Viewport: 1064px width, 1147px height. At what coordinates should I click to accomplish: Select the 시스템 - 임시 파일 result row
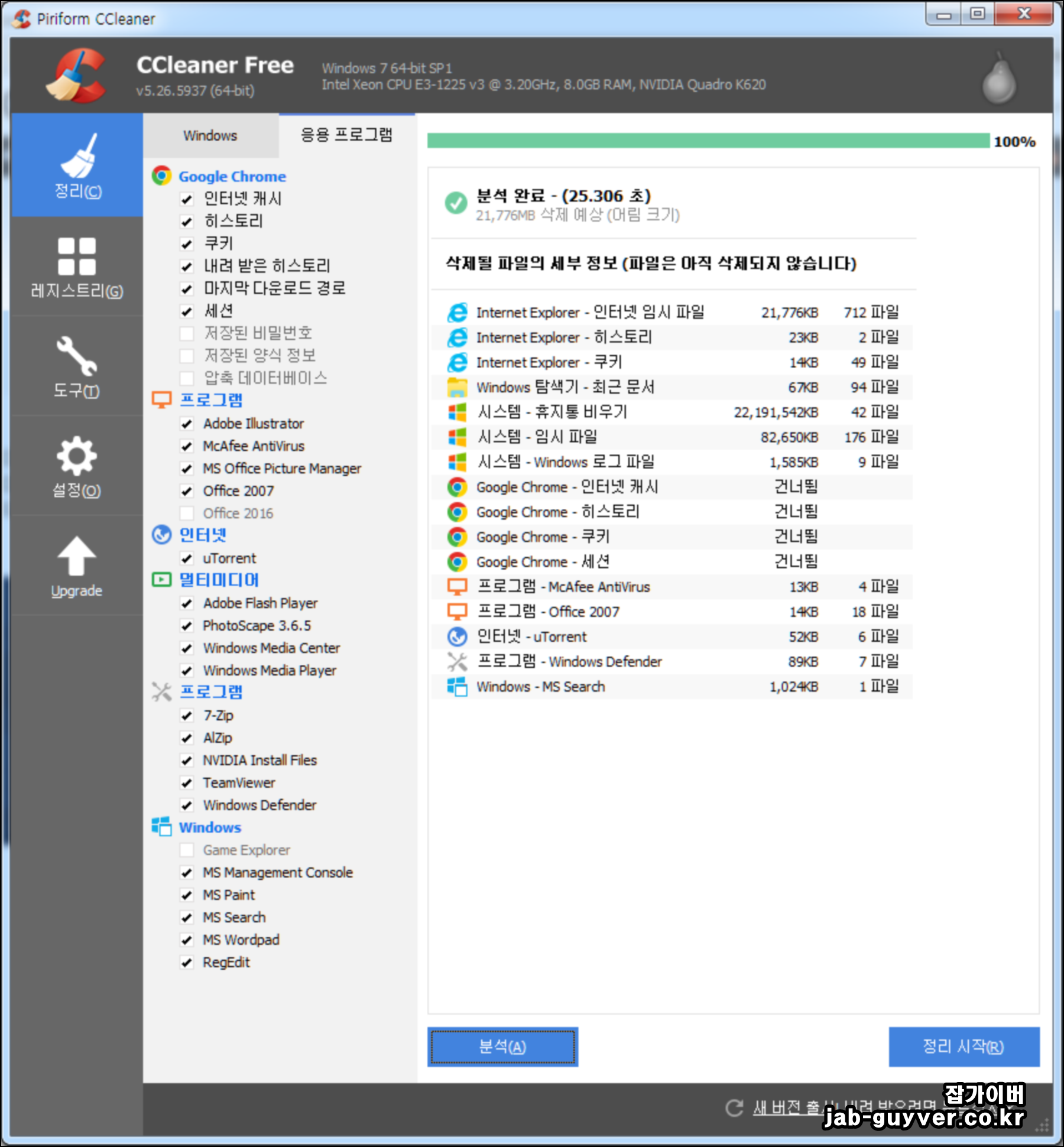(x=672, y=437)
